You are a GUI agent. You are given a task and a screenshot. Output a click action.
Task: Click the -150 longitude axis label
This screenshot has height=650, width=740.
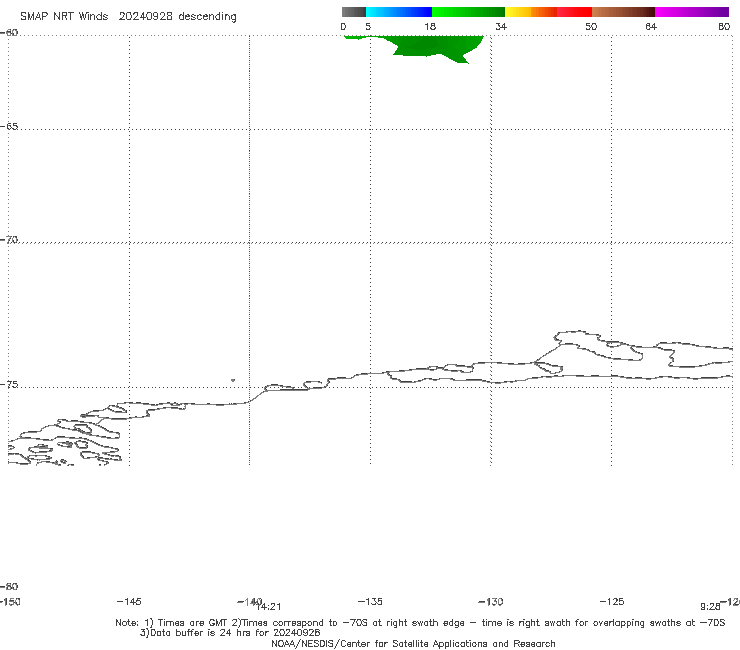[10, 602]
